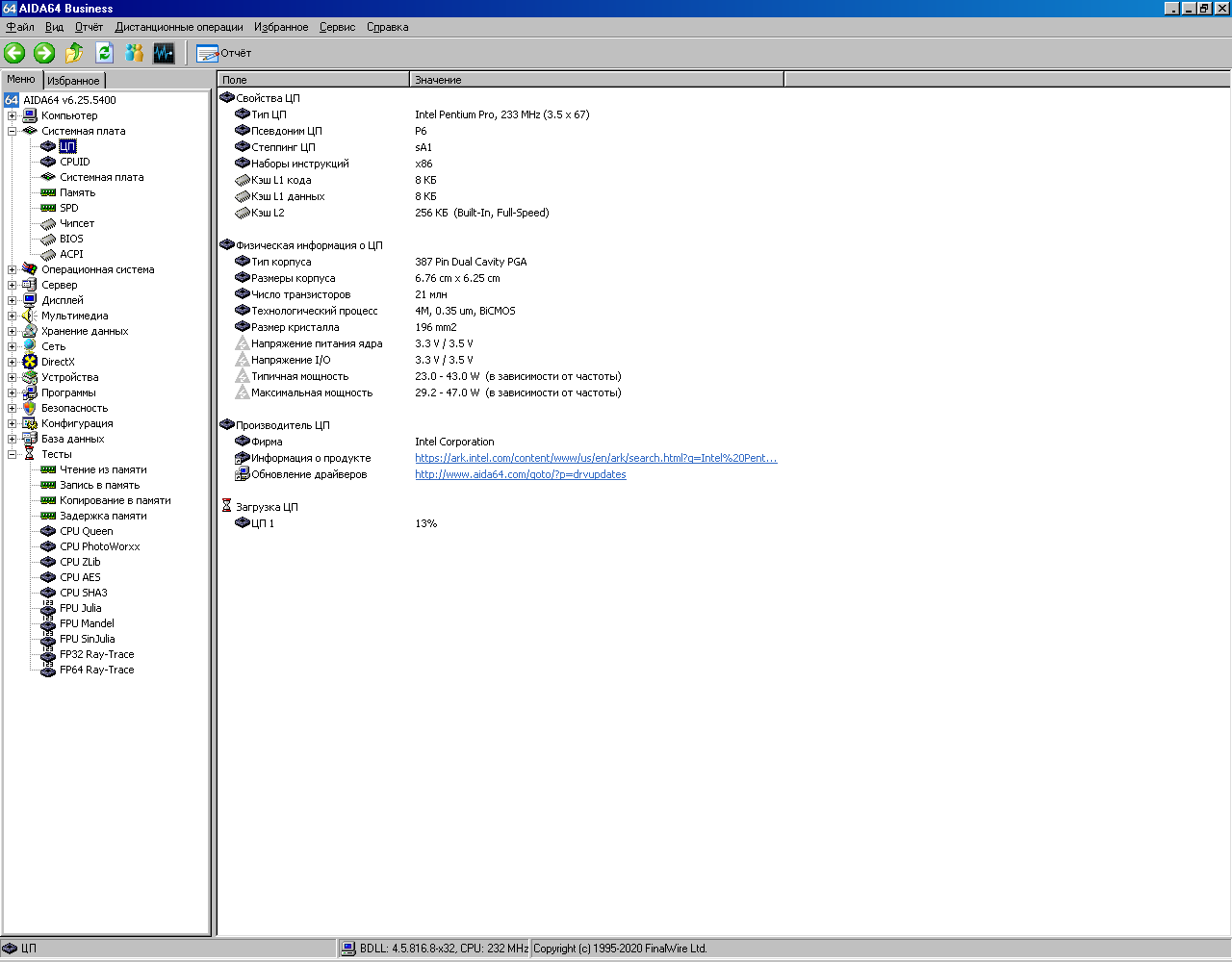Screen dimensions: 1232x962
Task: Open the monitor graph icon in toolbar
Action: 164,53
